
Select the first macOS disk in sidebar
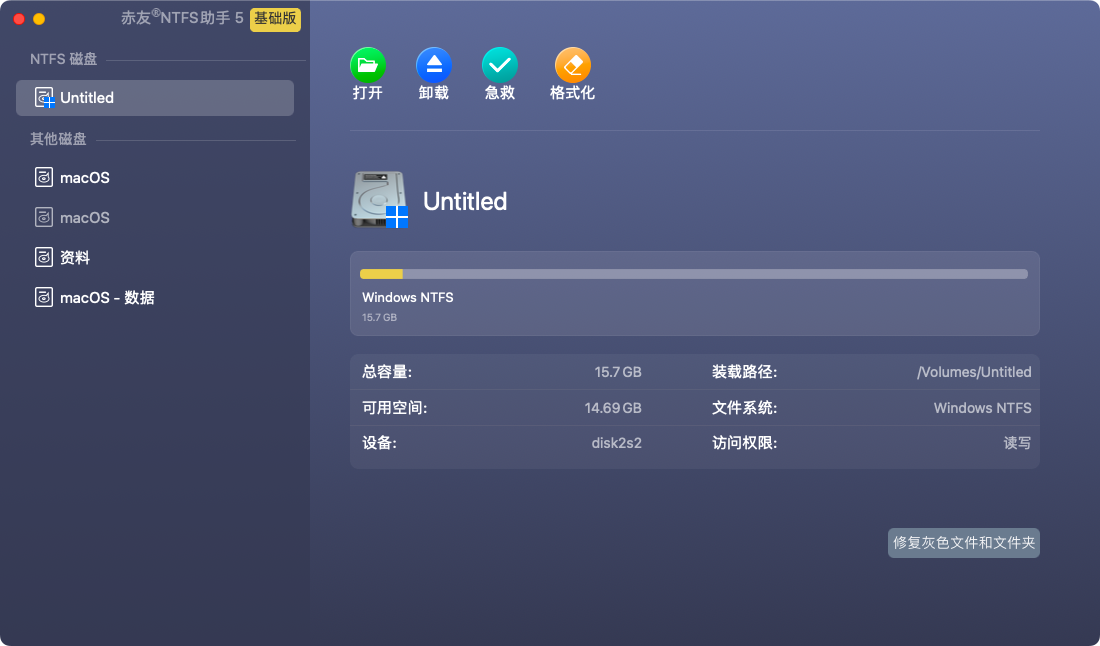click(x=155, y=177)
